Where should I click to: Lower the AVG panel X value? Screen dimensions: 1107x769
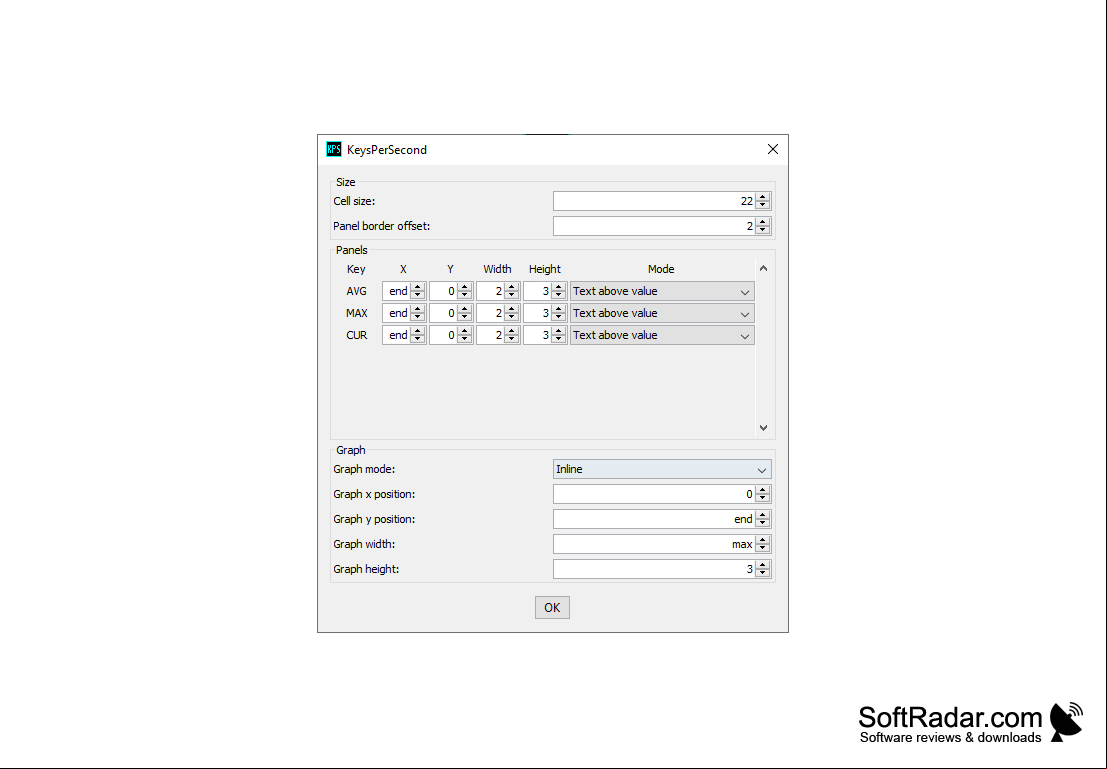(418, 295)
